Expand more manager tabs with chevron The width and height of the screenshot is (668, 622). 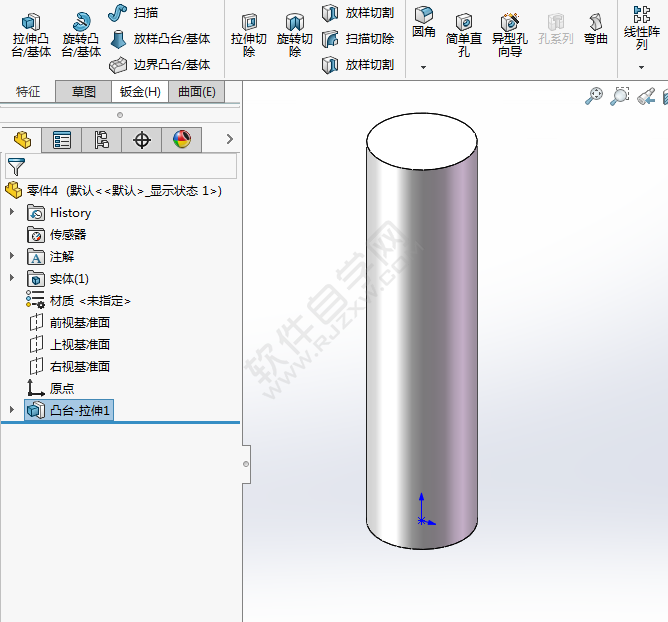pos(230,139)
